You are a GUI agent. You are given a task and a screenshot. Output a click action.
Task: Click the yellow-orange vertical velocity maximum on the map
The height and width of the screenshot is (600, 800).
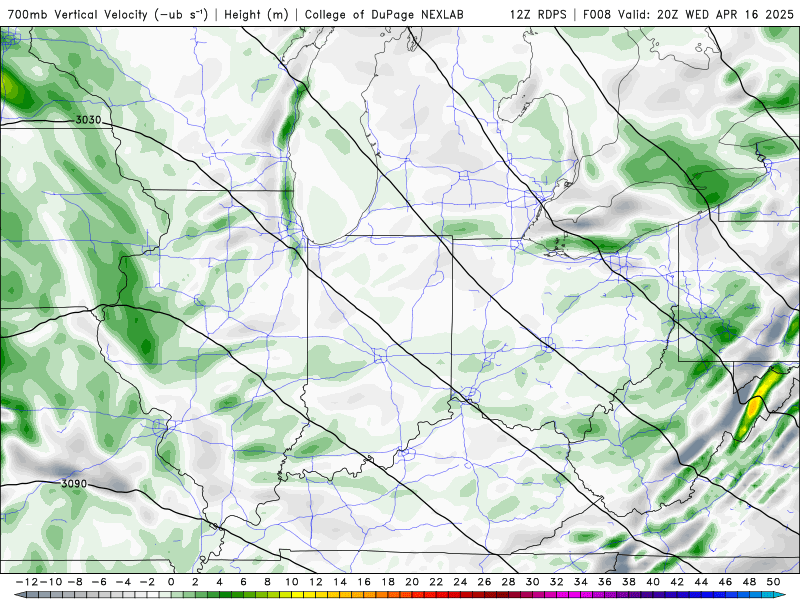[x=754, y=408]
